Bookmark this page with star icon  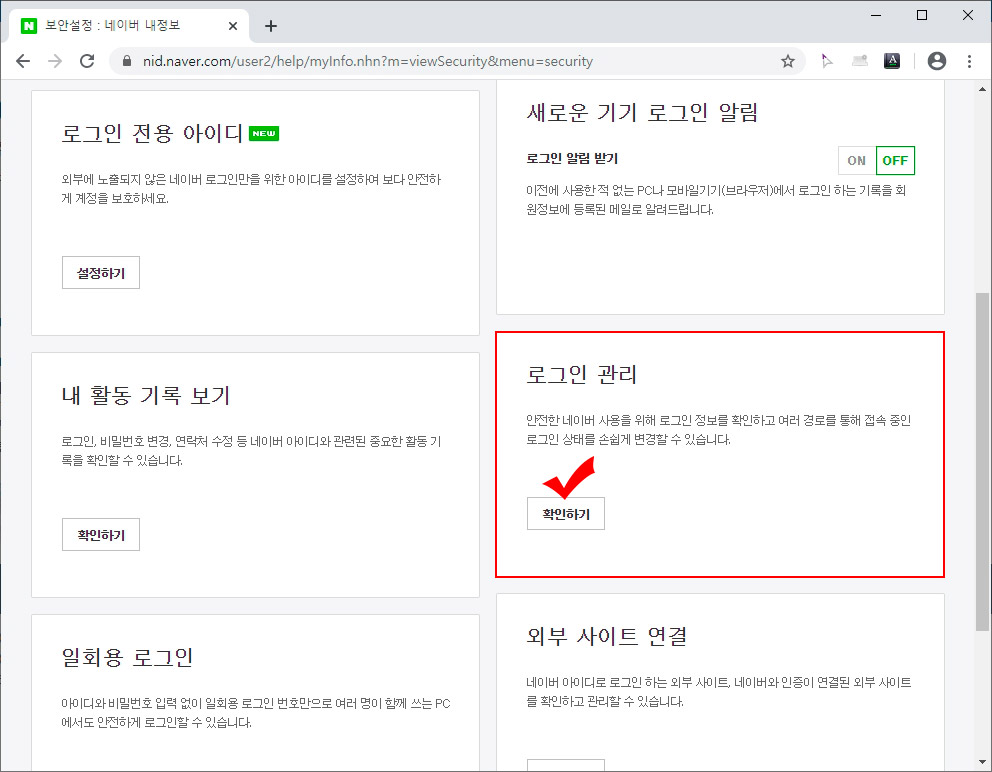tap(788, 61)
